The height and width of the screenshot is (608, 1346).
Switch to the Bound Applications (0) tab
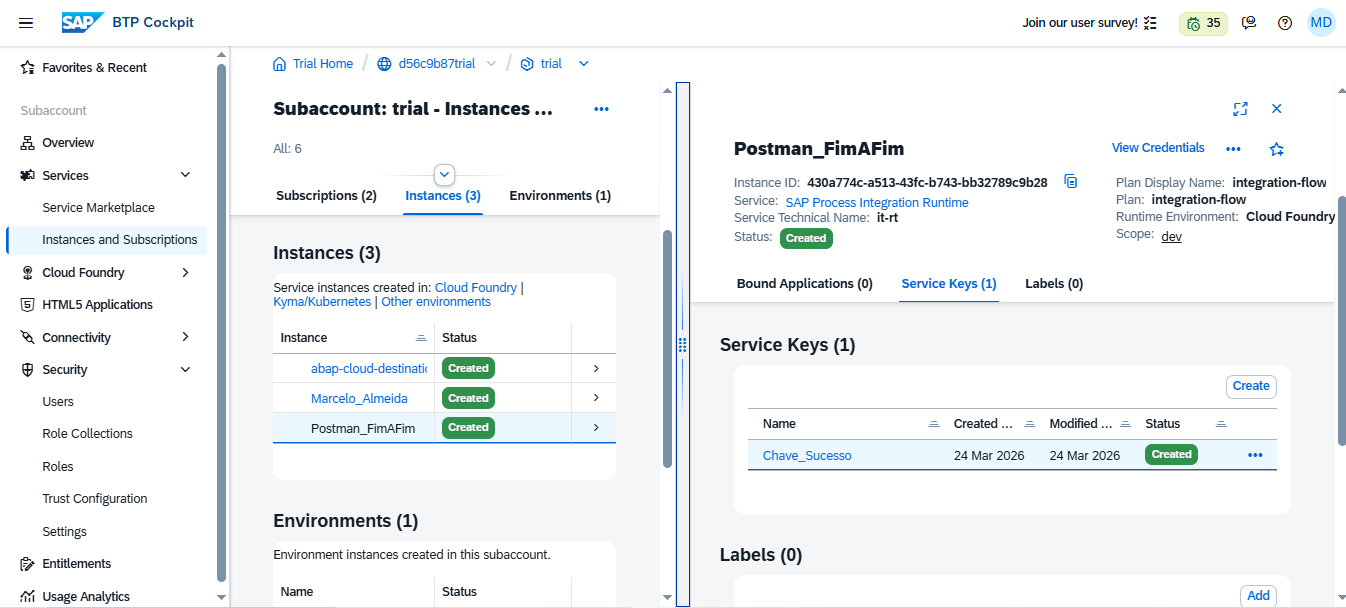click(x=804, y=284)
